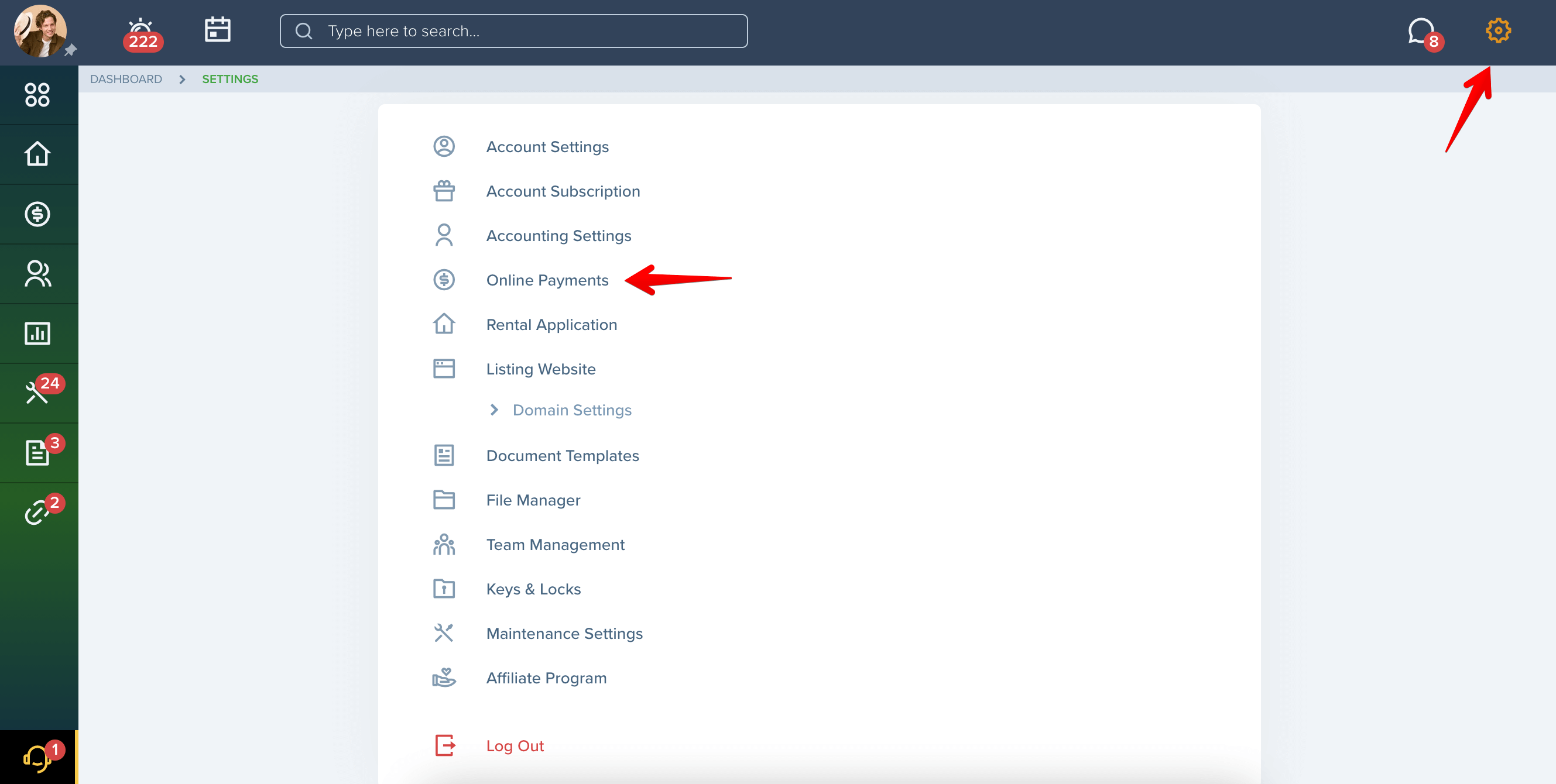Click the Account Settings person-circle icon
The height and width of the screenshot is (784, 1556).
pyautogui.click(x=444, y=146)
